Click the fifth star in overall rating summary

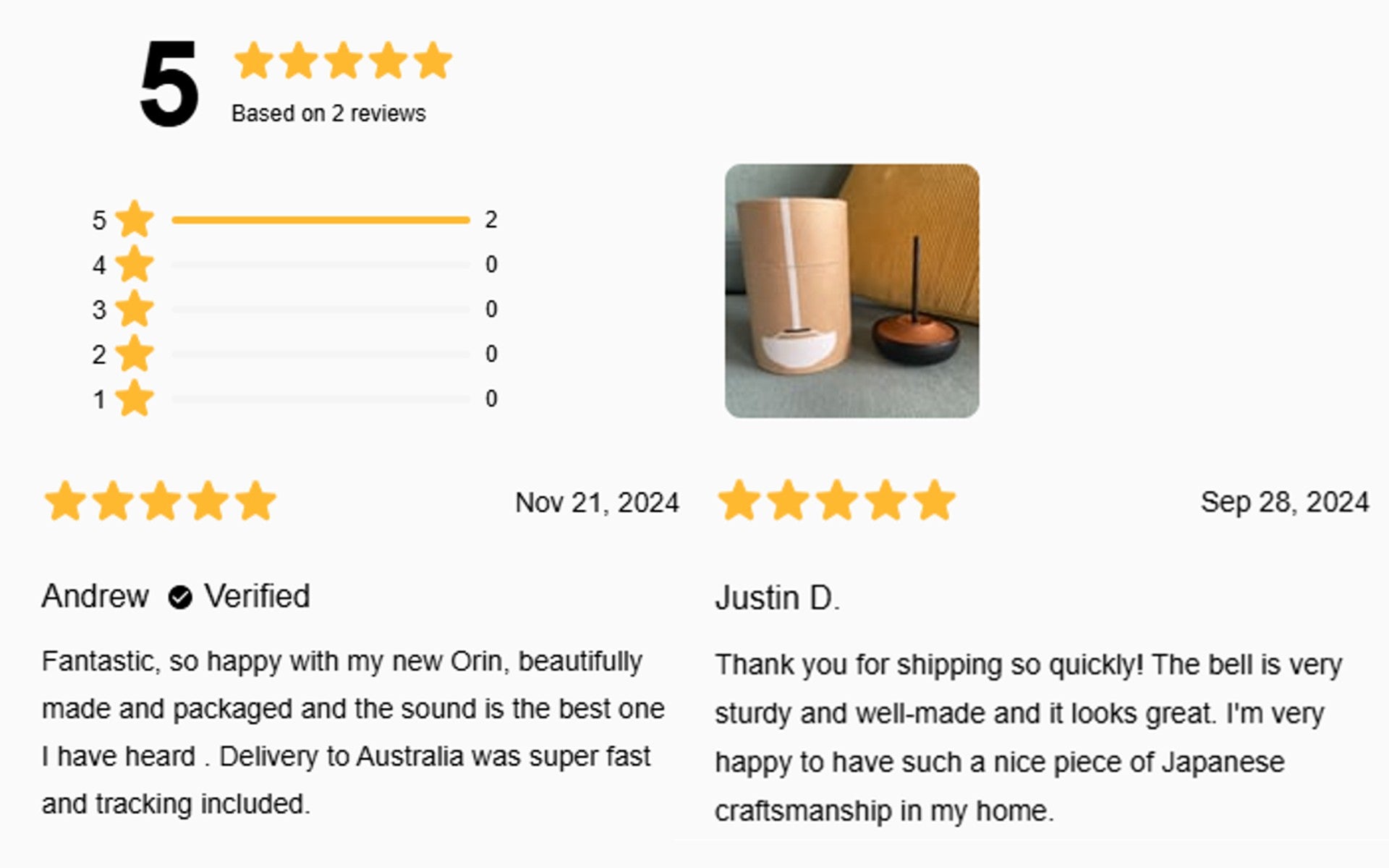pos(433,60)
